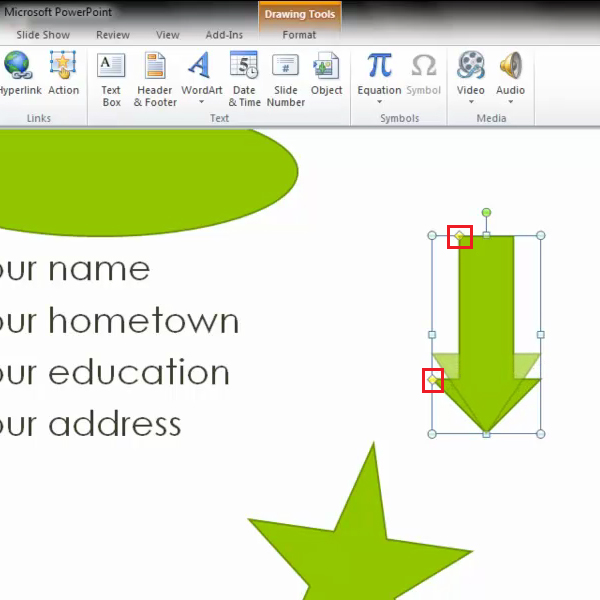This screenshot has height=600, width=600.
Task: Click the Links group label
Action: [x=39, y=118]
